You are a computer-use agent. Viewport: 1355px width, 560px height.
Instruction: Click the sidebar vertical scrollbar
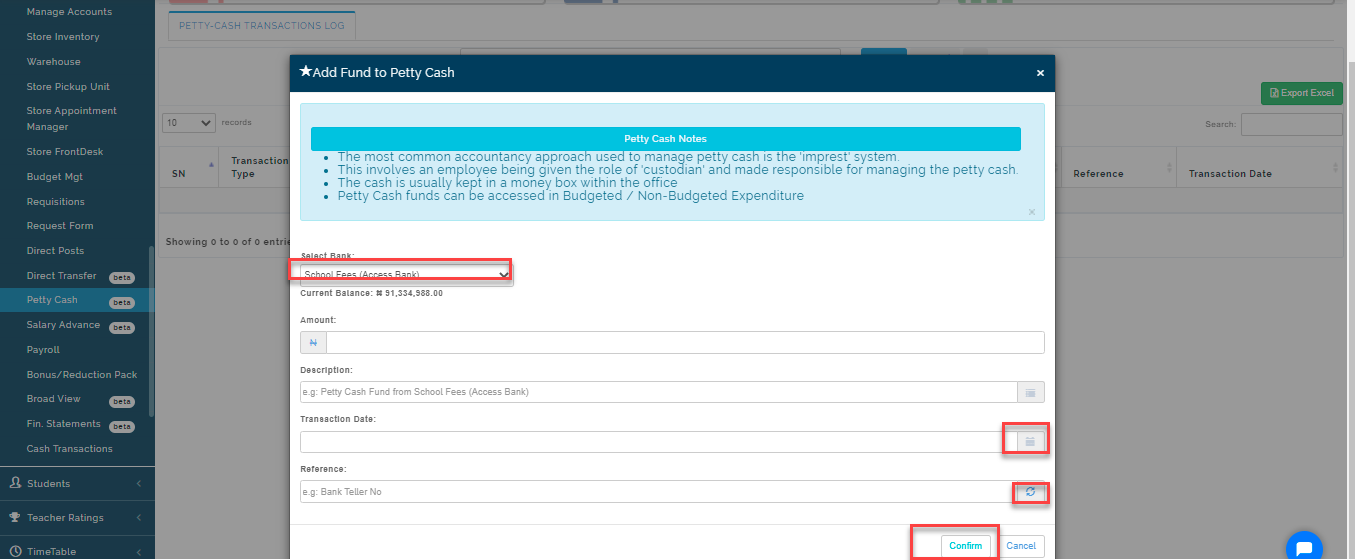click(152, 330)
